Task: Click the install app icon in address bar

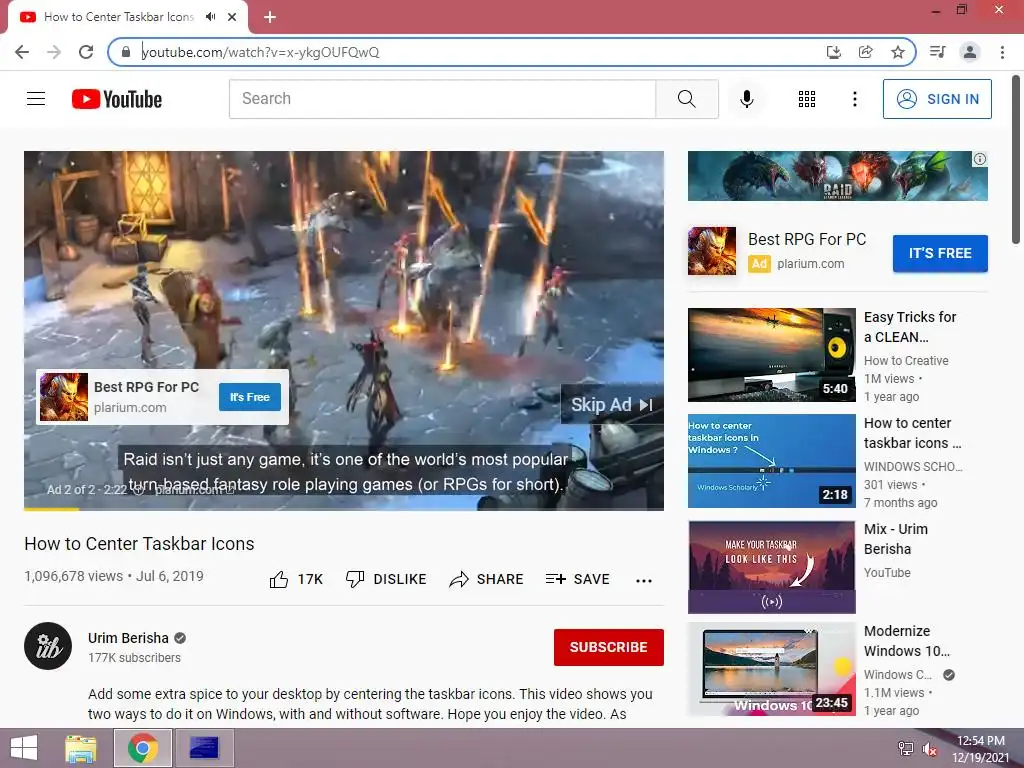Action: (x=833, y=52)
